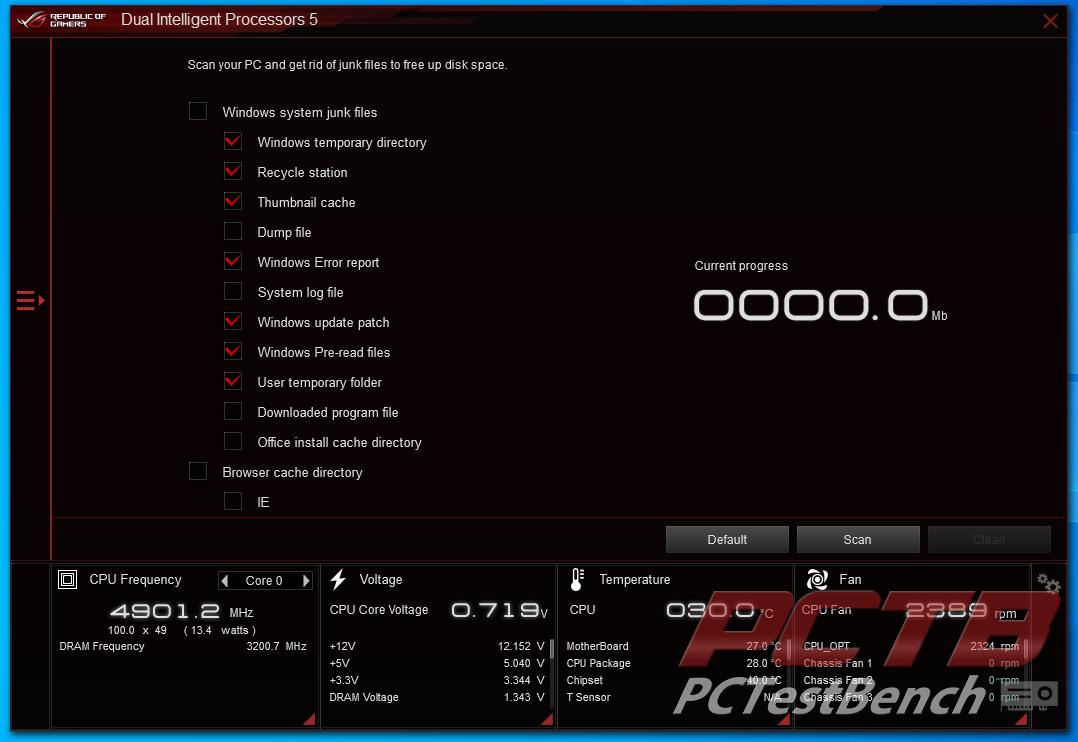Expand Voltage panel corner triangle
The height and width of the screenshot is (742, 1078).
point(548,719)
